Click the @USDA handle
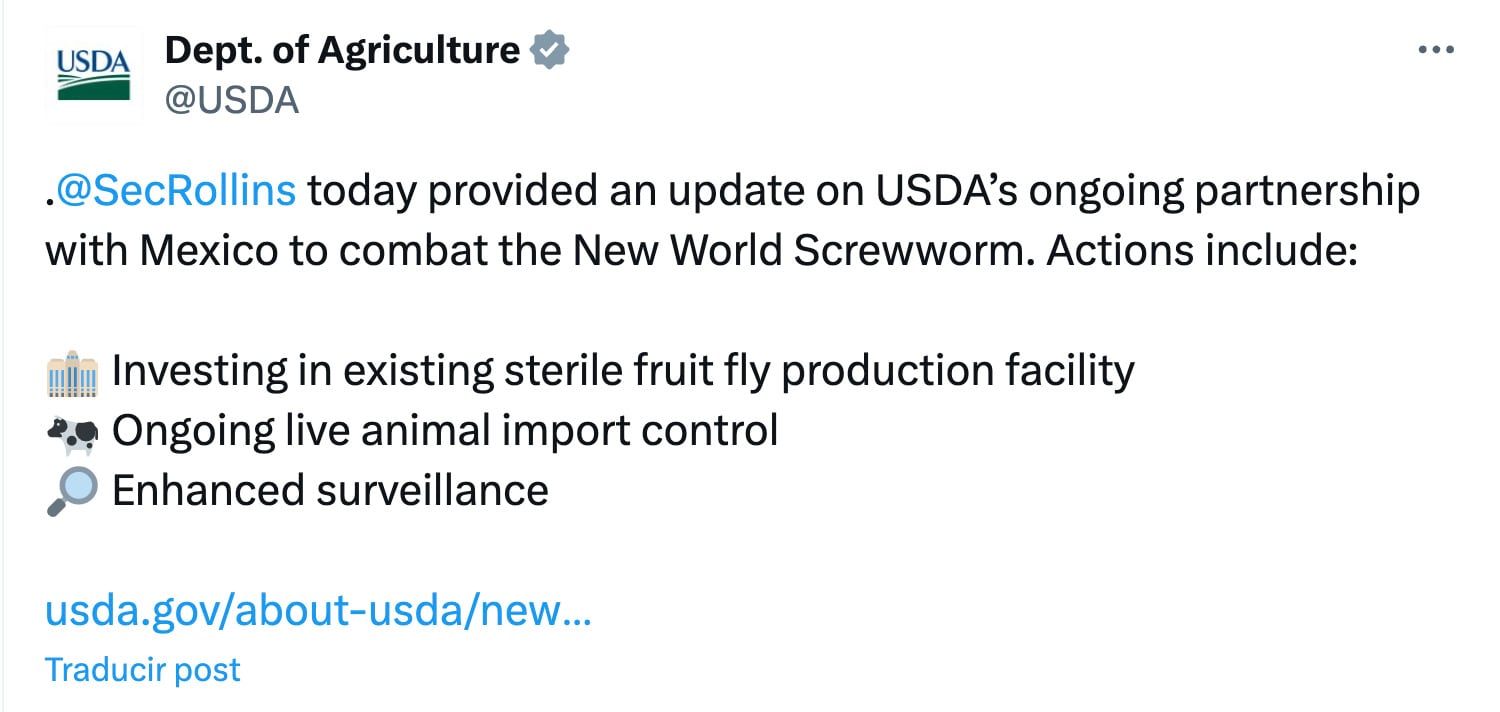The height and width of the screenshot is (712, 1500). click(x=231, y=100)
